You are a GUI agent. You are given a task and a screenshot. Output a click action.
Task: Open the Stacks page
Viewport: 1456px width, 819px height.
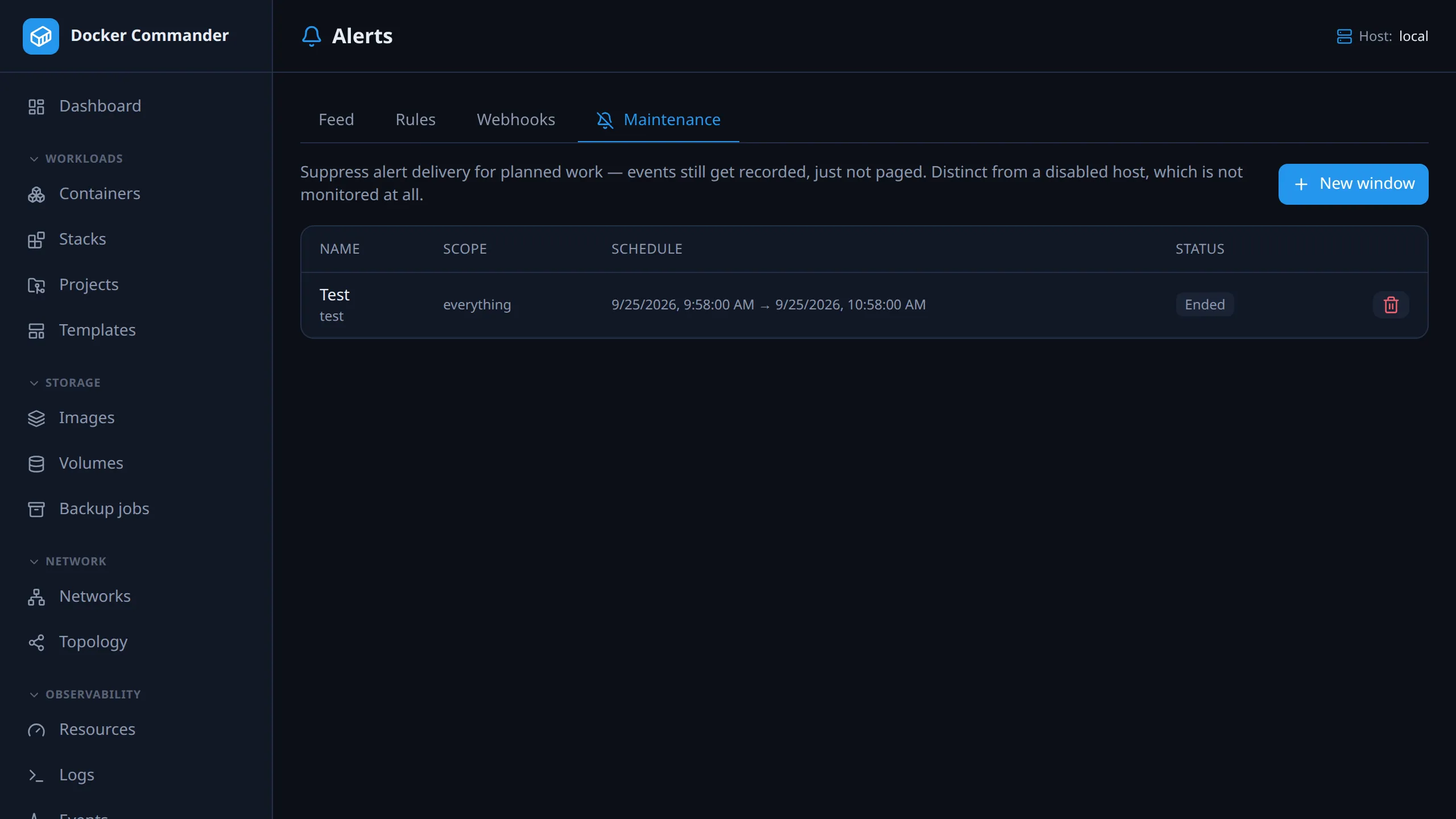coord(82,239)
